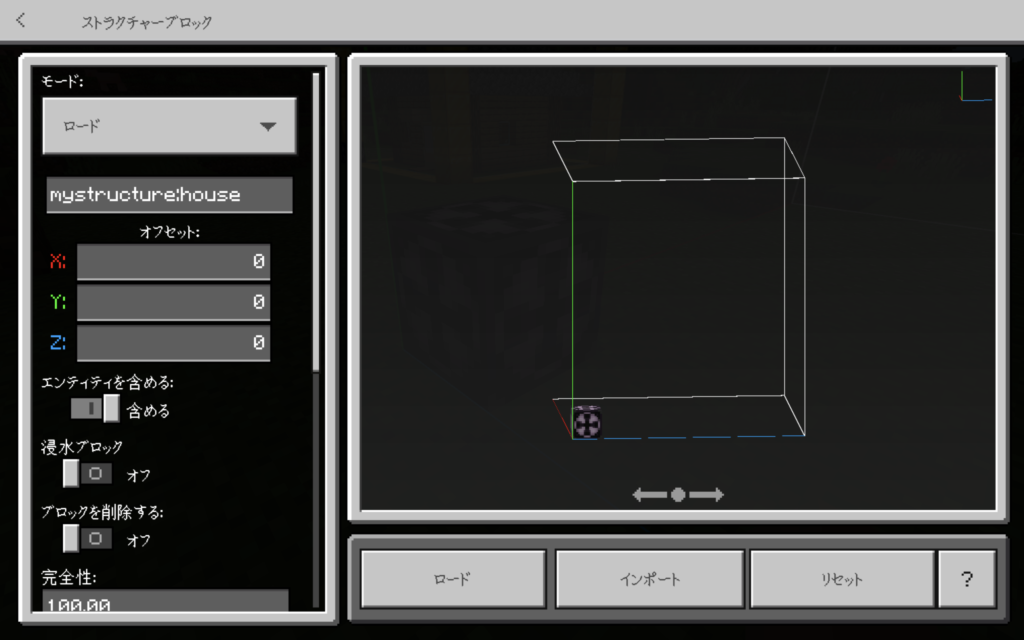Select the structure block icon in the preview
The width and height of the screenshot is (1024, 640).
[587, 423]
